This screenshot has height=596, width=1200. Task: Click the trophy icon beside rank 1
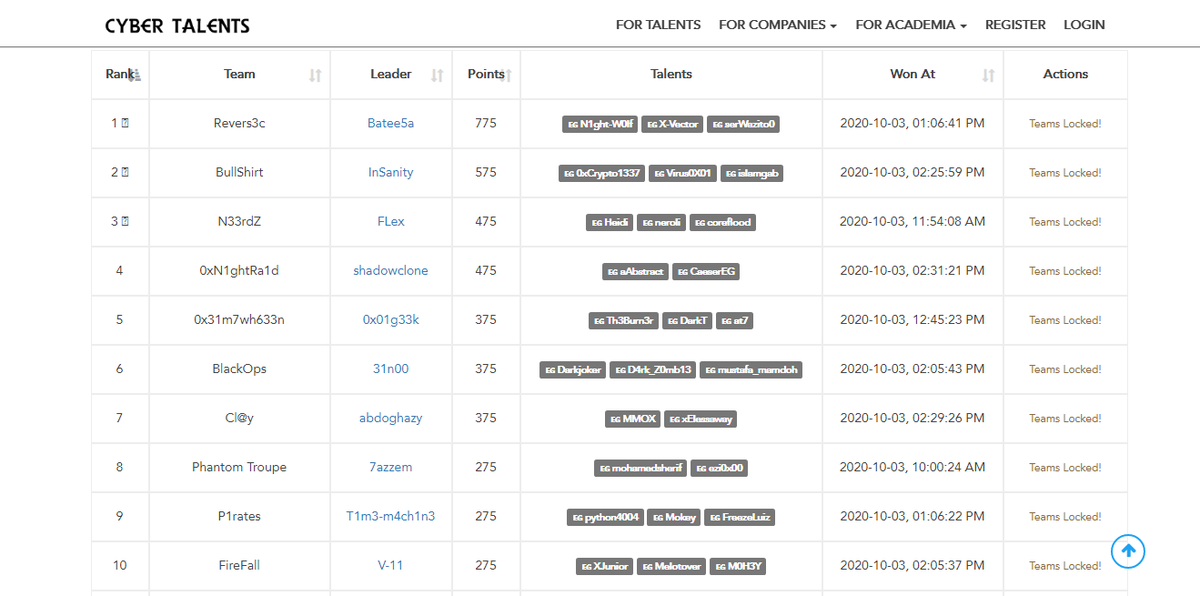125,123
